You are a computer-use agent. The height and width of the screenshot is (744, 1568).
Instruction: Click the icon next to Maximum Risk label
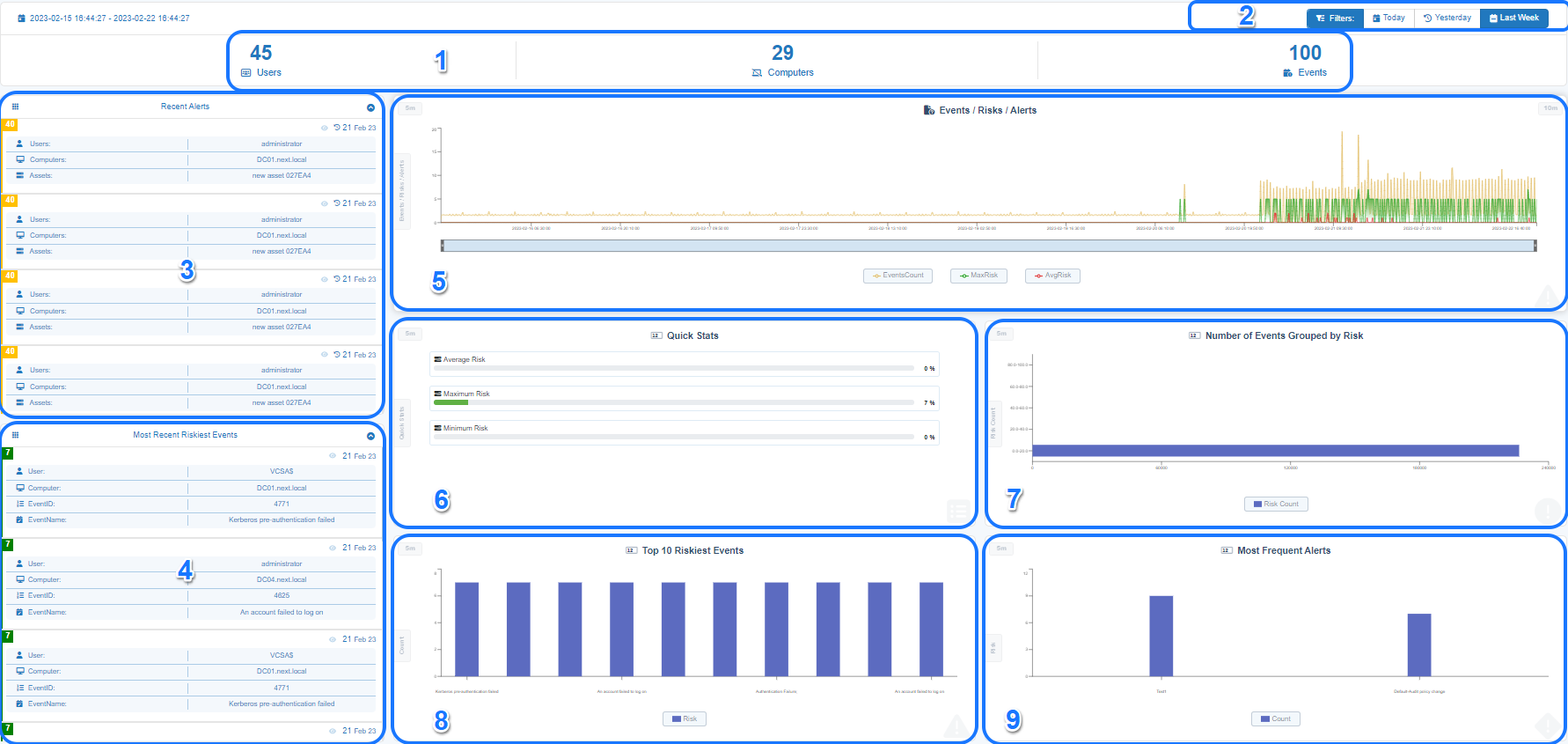coord(437,394)
